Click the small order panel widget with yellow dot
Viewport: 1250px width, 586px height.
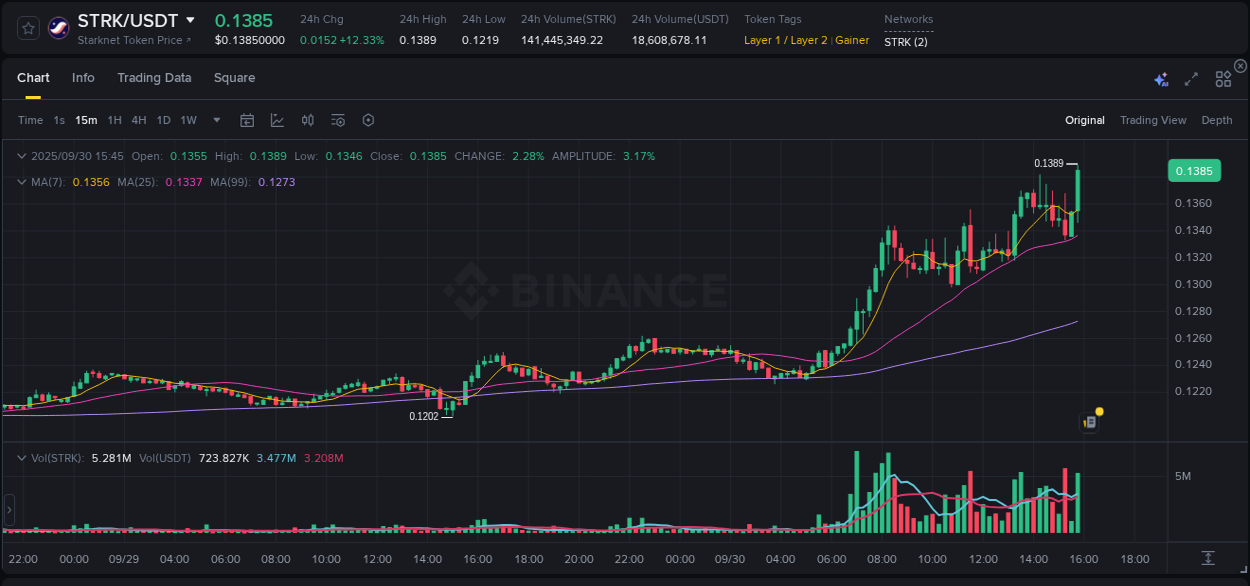(1090, 421)
